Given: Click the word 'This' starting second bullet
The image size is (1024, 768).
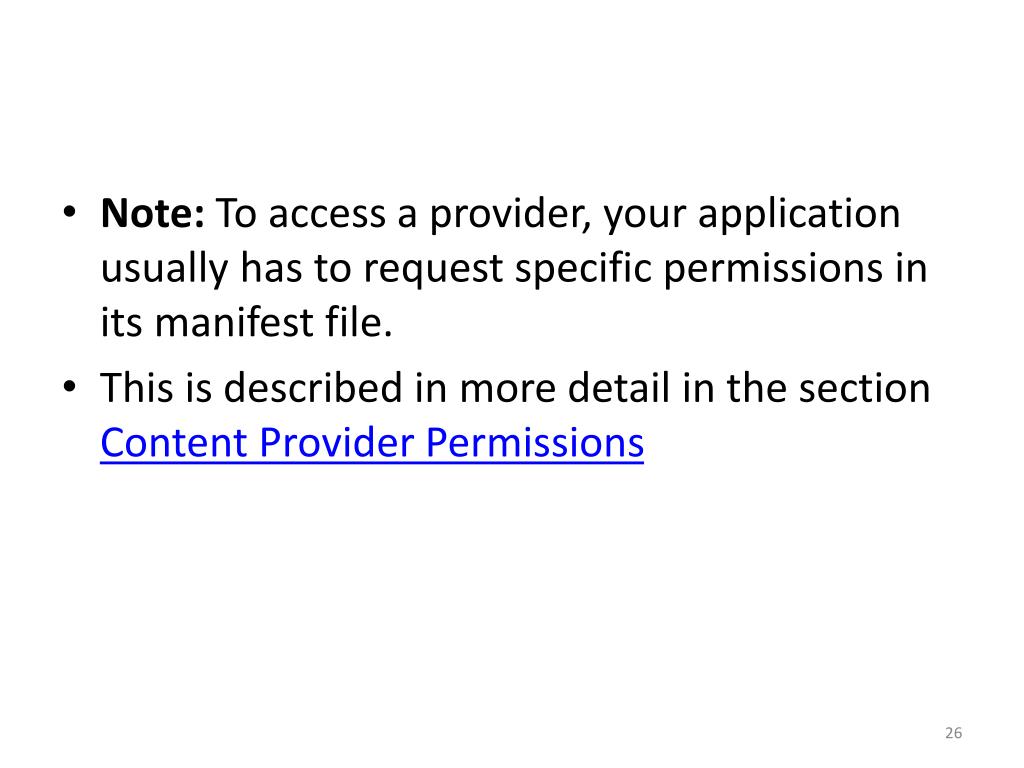Looking at the screenshot, I should click(x=136, y=387).
